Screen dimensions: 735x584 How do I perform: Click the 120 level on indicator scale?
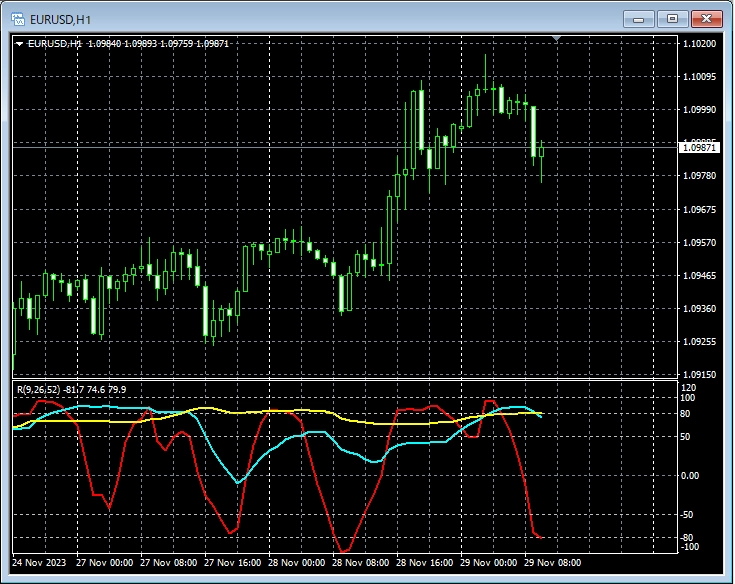pos(688,387)
